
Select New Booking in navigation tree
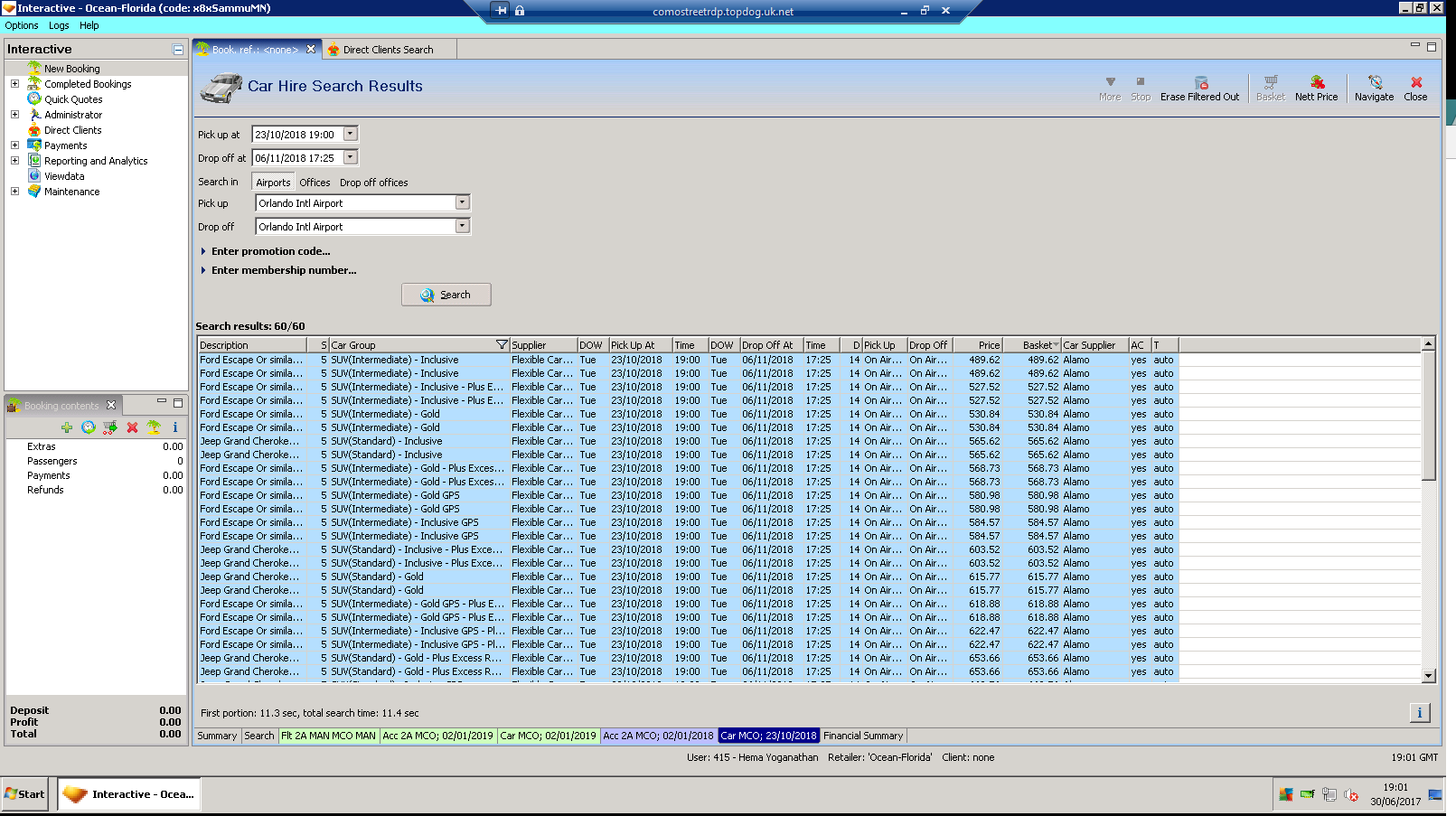(72, 69)
